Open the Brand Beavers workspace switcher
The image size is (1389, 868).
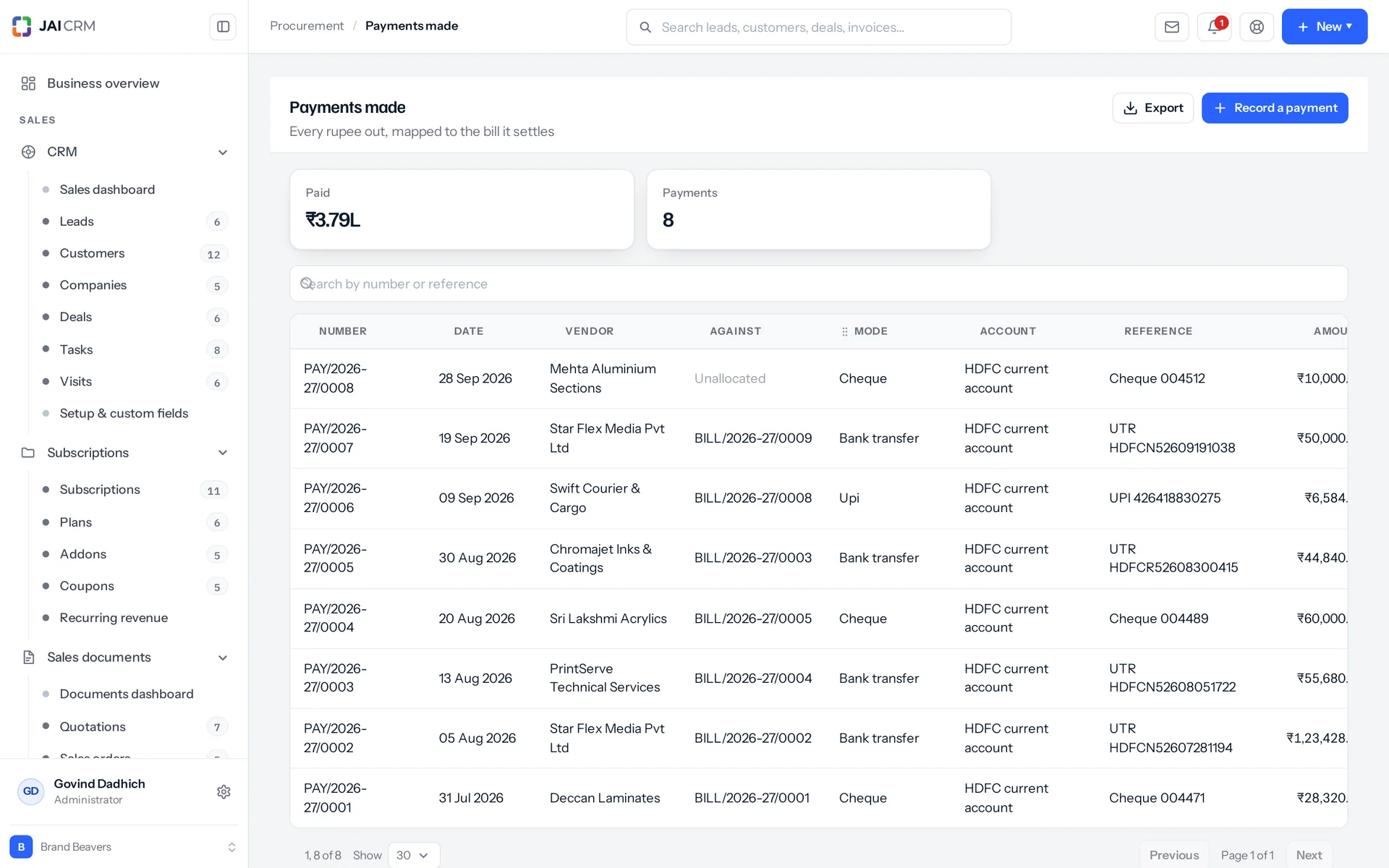coord(124,847)
